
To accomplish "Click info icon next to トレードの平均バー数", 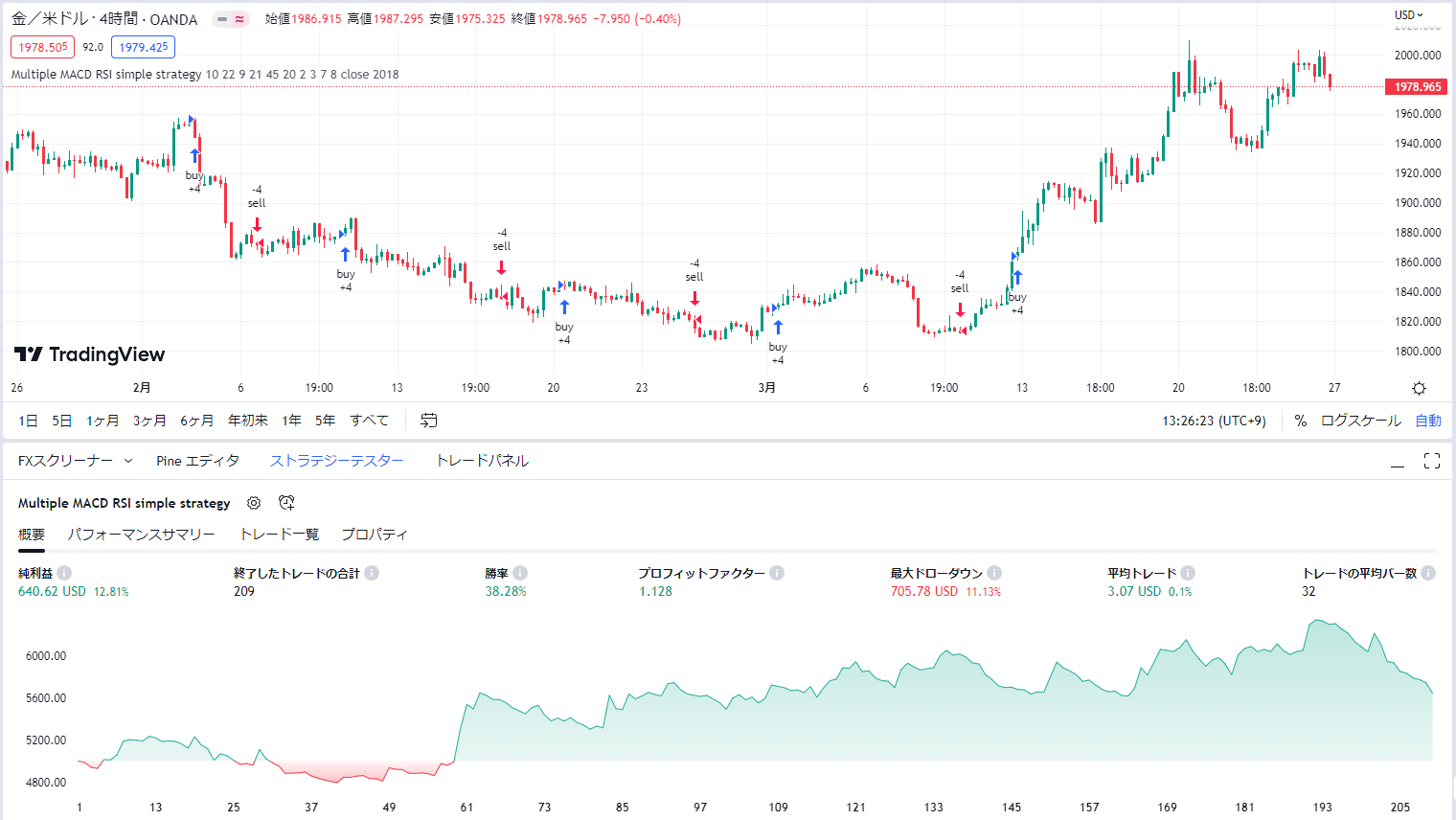I will [x=1428, y=573].
